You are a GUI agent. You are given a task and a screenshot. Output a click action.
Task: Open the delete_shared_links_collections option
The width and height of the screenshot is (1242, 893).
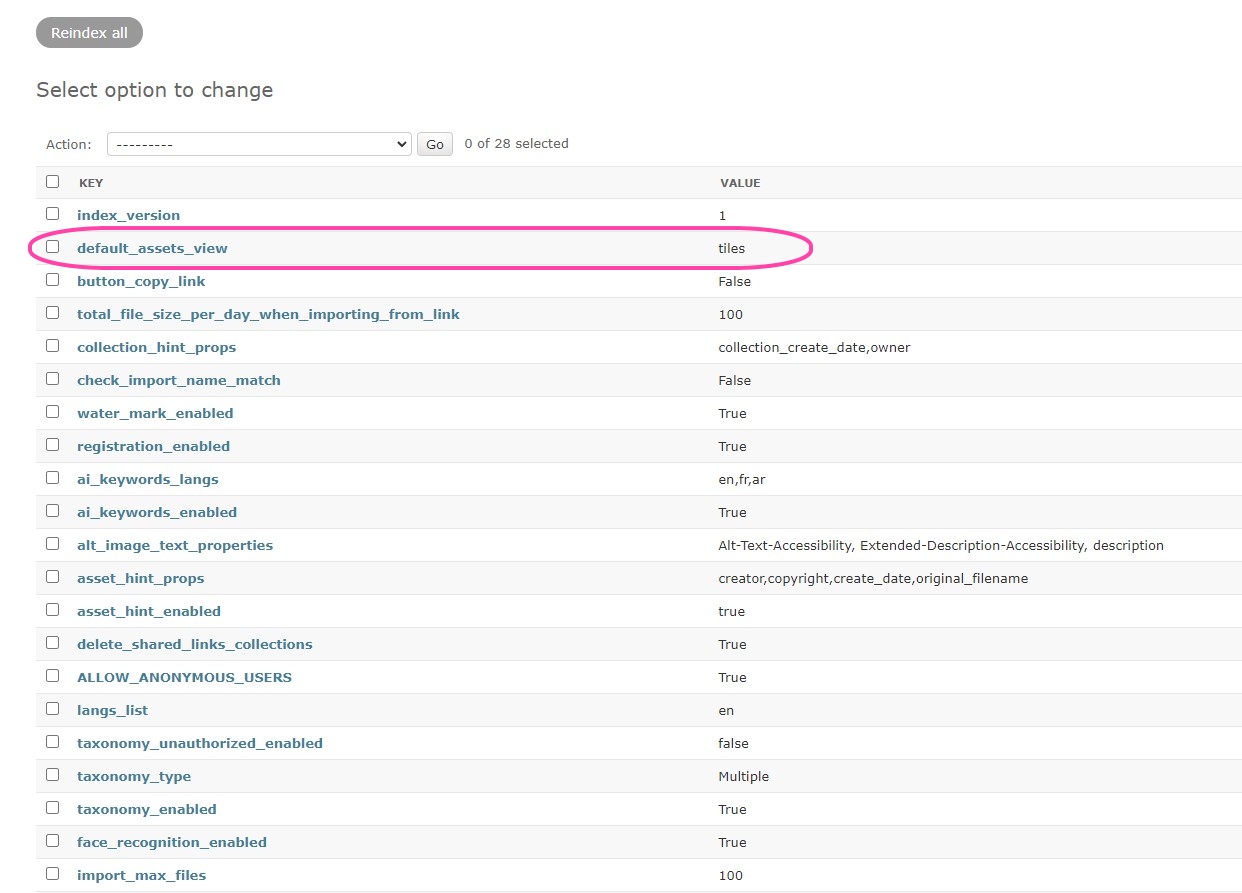(195, 644)
